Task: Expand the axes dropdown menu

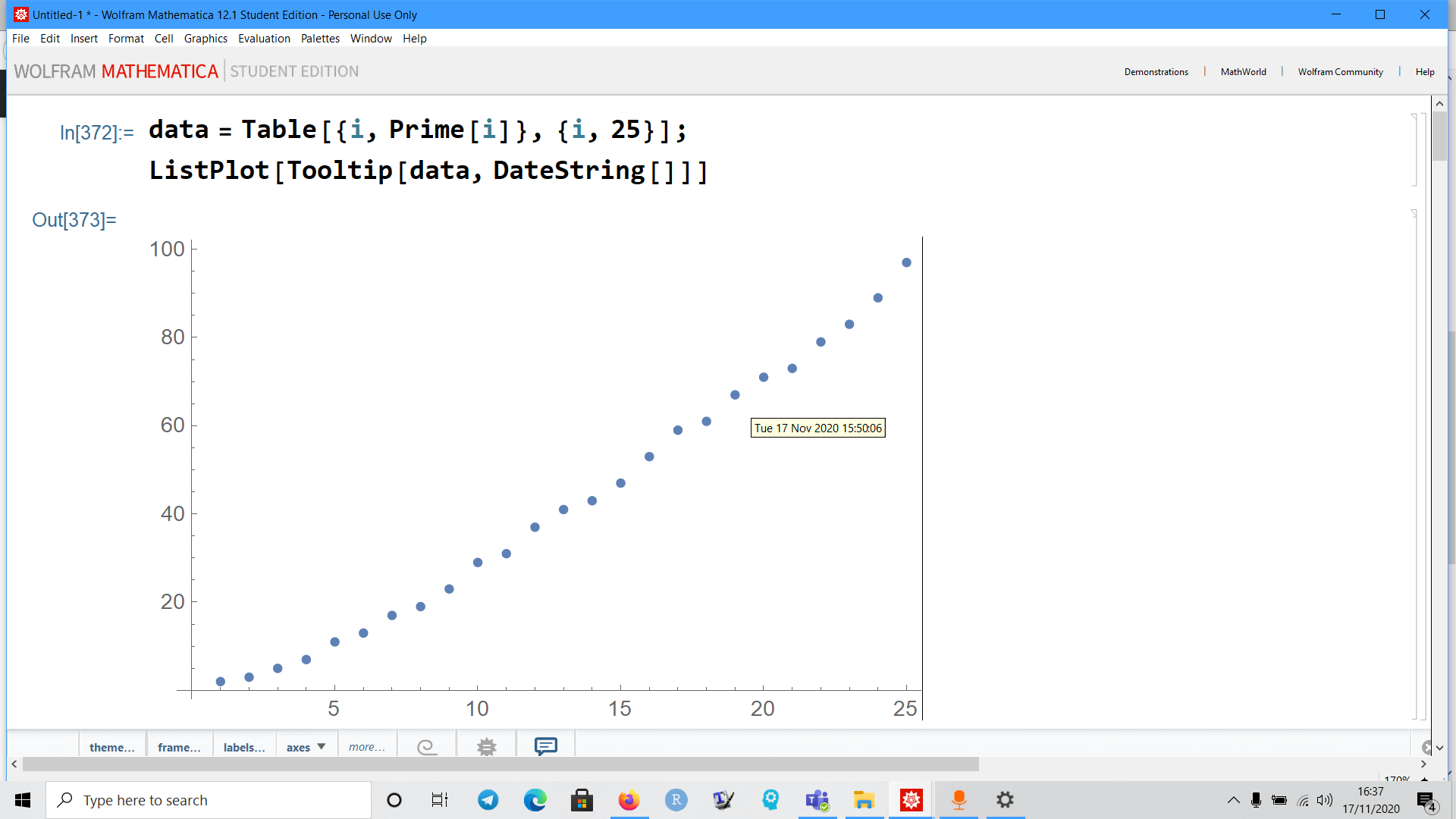Action: (303, 746)
